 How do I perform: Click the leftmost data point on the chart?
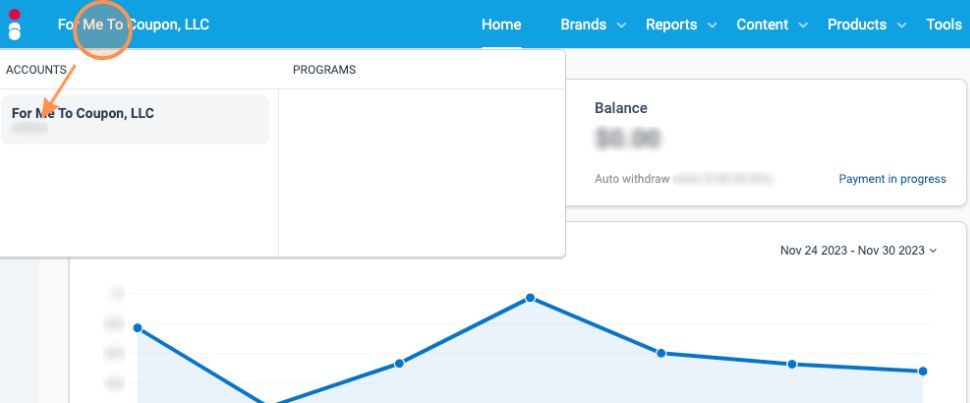(x=137, y=328)
